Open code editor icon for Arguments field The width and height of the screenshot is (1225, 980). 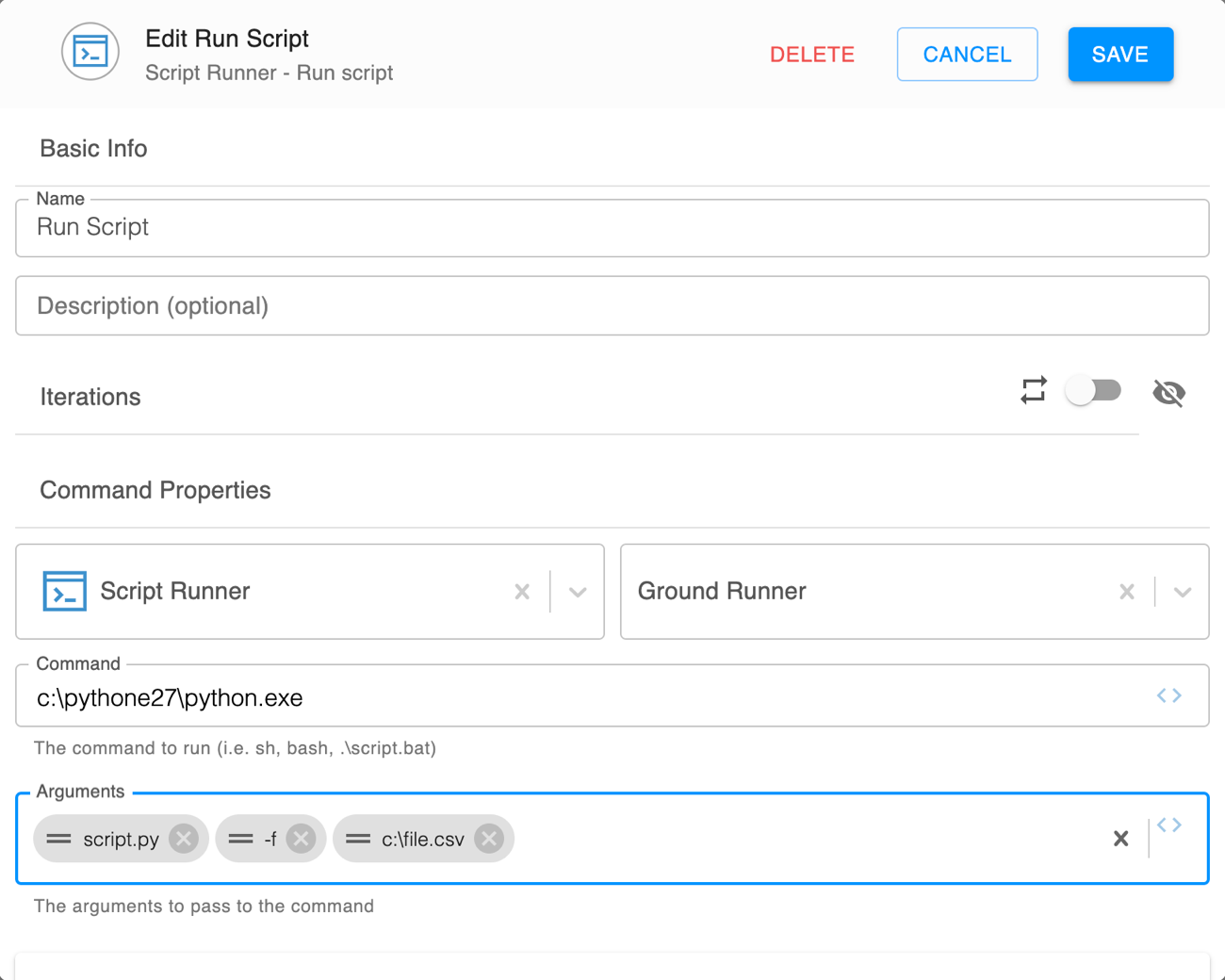[1168, 825]
